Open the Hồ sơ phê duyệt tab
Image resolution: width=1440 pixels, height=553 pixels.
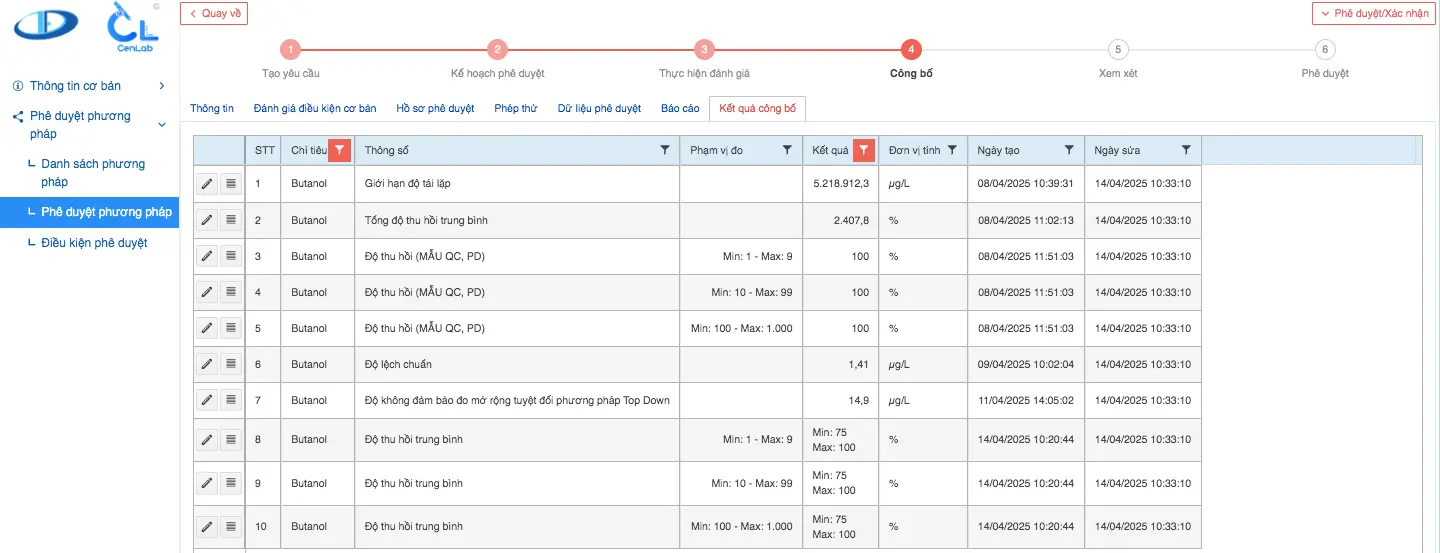tap(435, 108)
